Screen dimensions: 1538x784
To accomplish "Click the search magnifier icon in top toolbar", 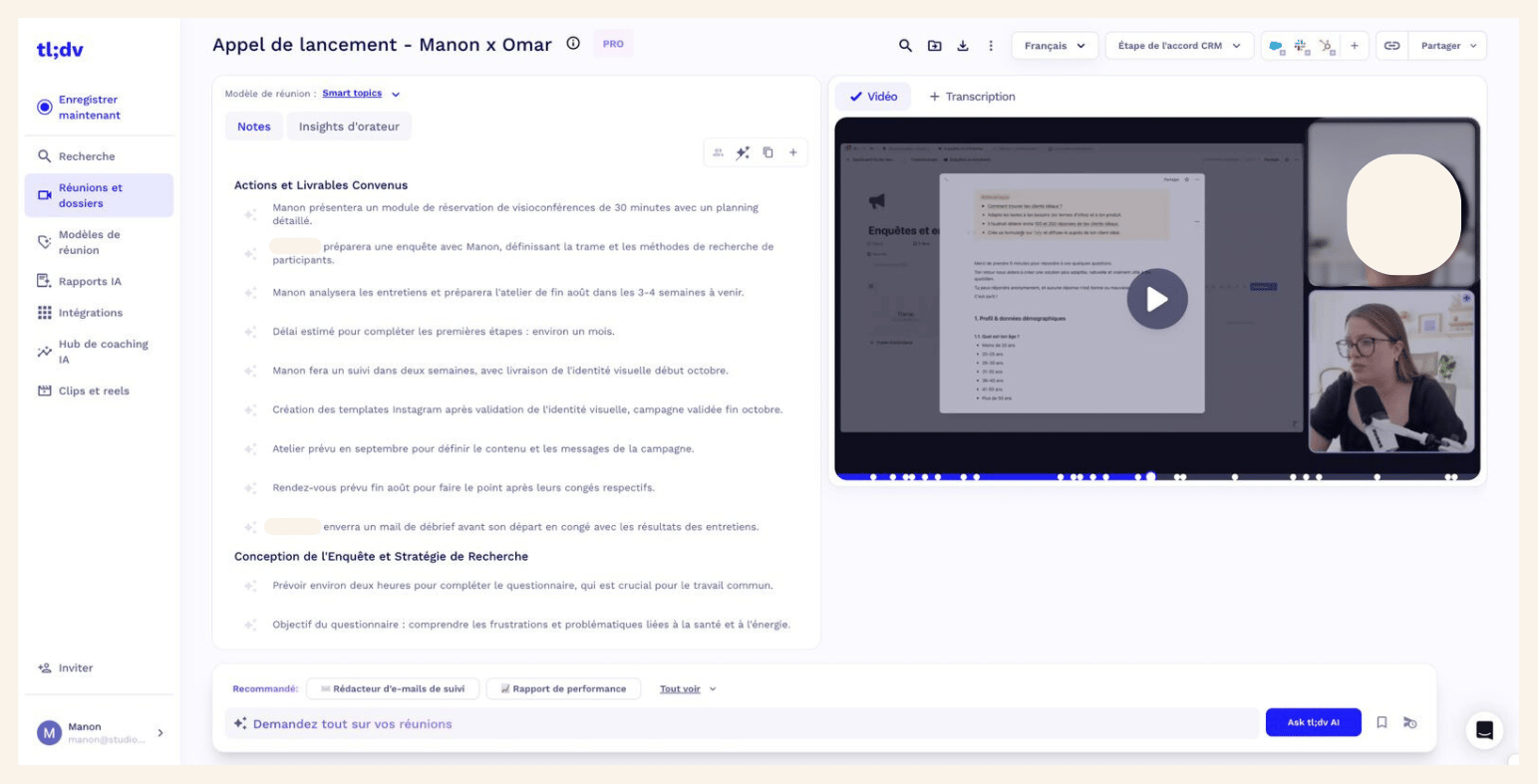I will pos(905,46).
